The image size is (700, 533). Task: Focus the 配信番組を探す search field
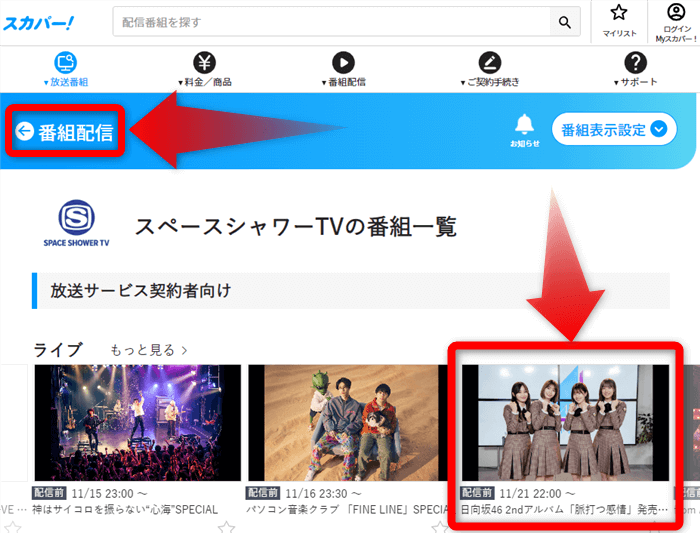coord(331,22)
